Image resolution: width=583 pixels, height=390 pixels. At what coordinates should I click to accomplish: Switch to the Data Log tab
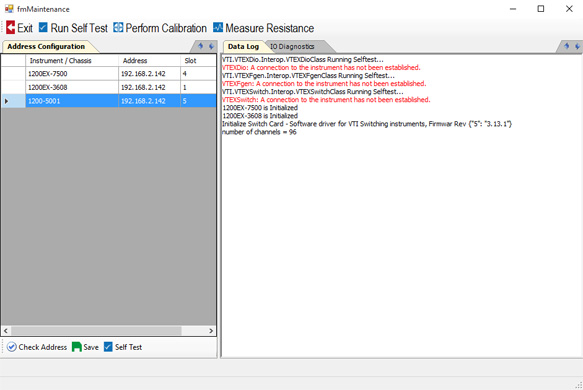coord(243,46)
